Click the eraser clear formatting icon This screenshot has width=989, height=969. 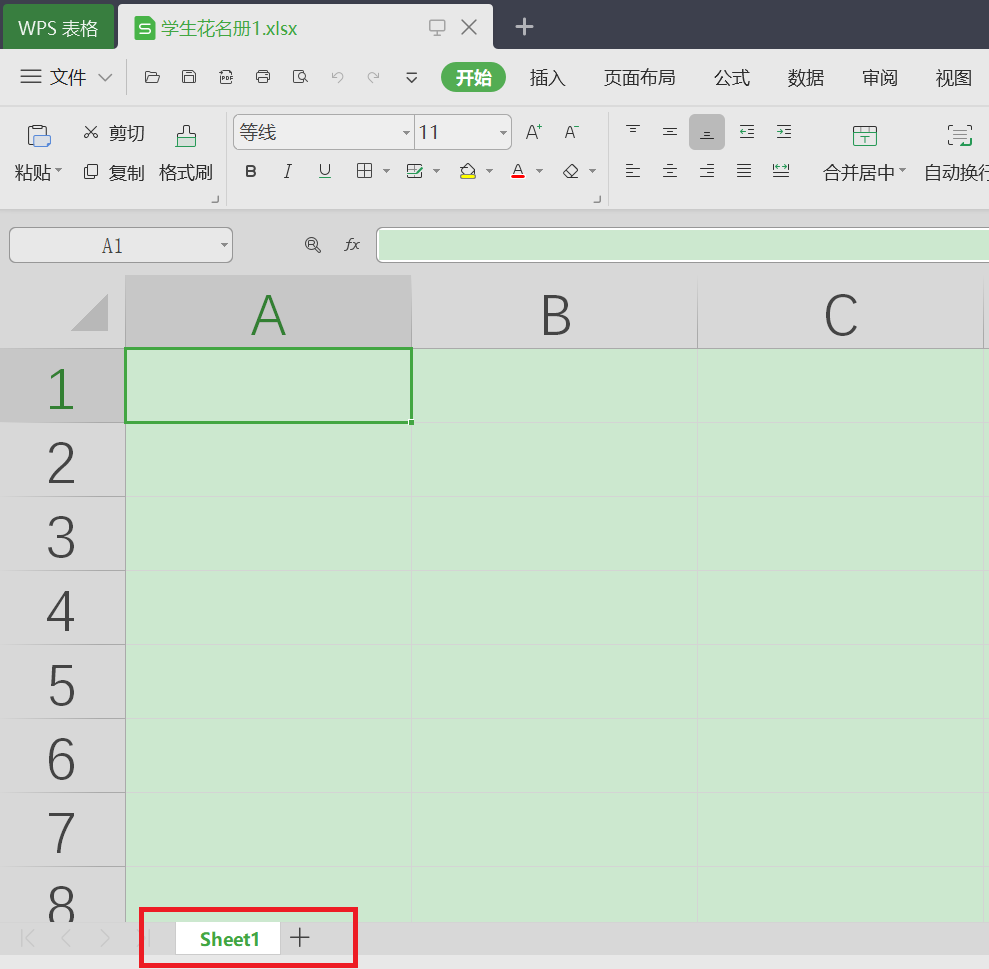click(571, 171)
